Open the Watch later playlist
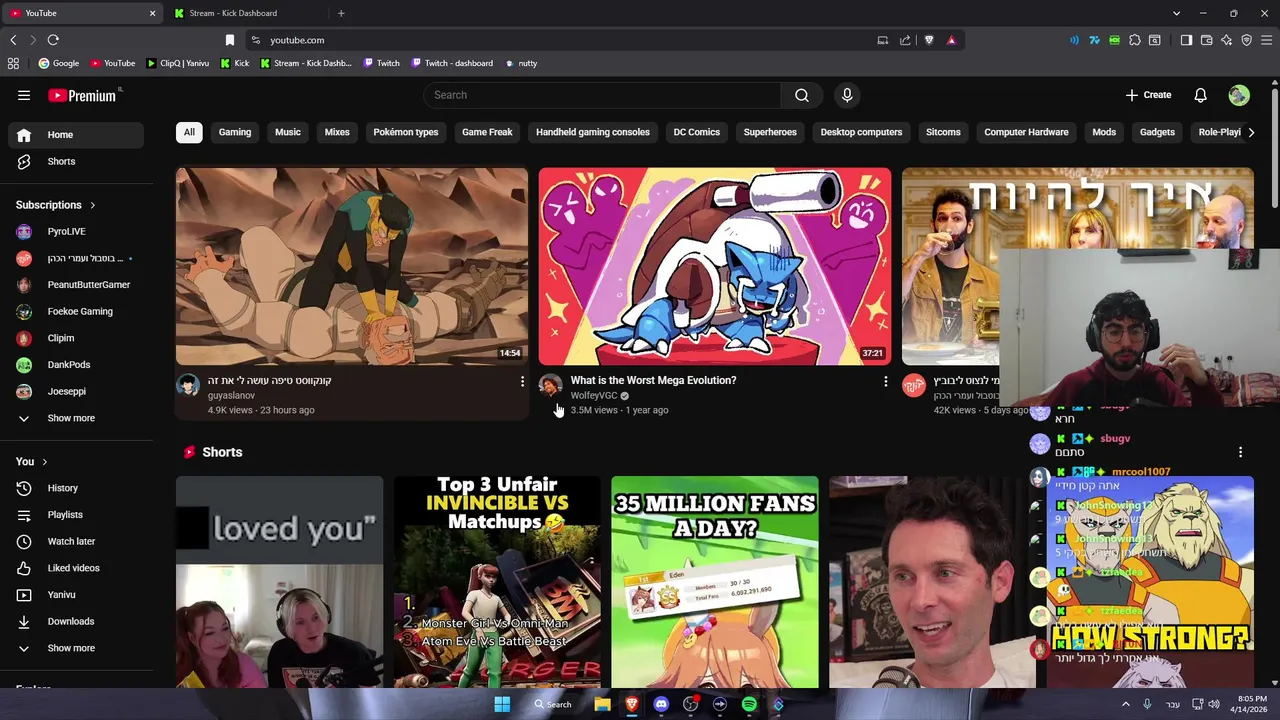The height and width of the screenshot is (720, 1280). (x=76, y=541)
